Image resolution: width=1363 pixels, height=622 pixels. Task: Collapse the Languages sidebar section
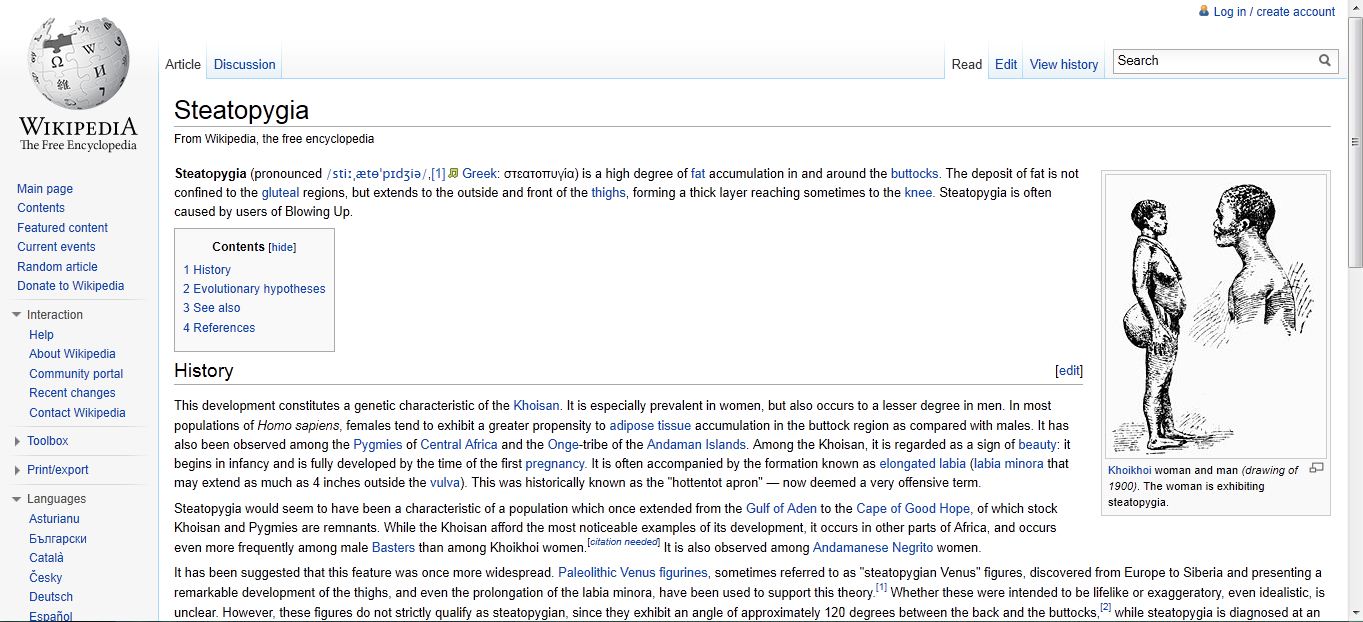[17, 499]
